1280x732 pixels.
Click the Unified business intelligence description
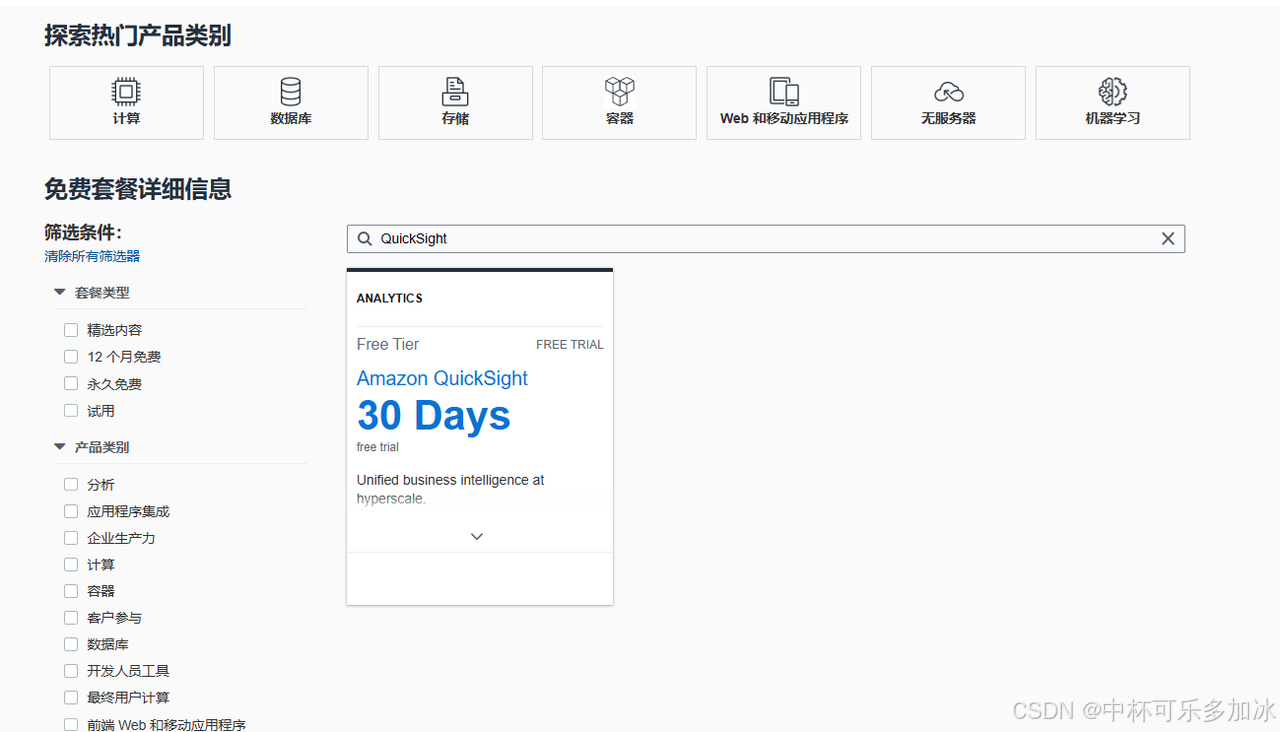tap(451, 489)
